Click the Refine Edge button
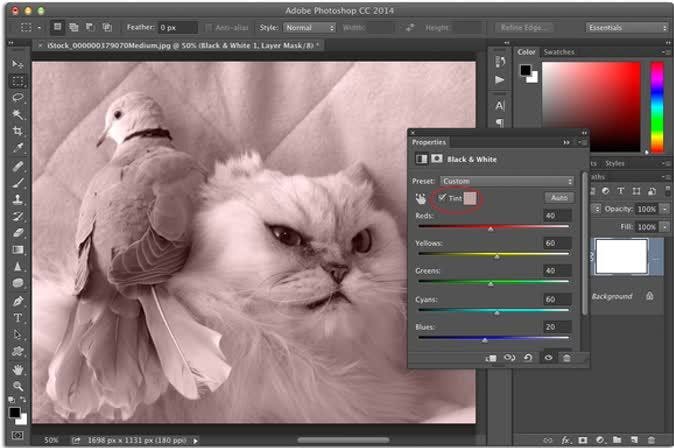 click(523, 28)
